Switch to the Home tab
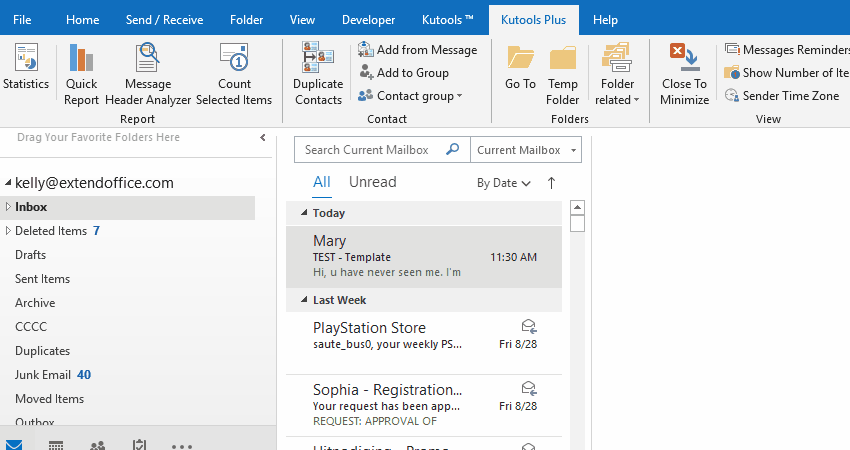Image resolution: width=850 pixels, height=450 pixels. (82, 20)
